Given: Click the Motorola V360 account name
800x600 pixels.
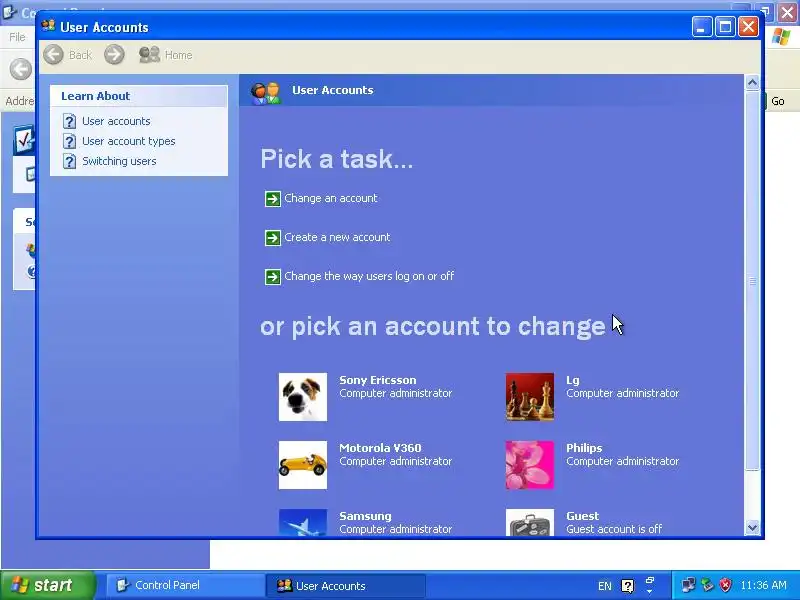Looking at the screenshot, I should click(x=380, y=448).
